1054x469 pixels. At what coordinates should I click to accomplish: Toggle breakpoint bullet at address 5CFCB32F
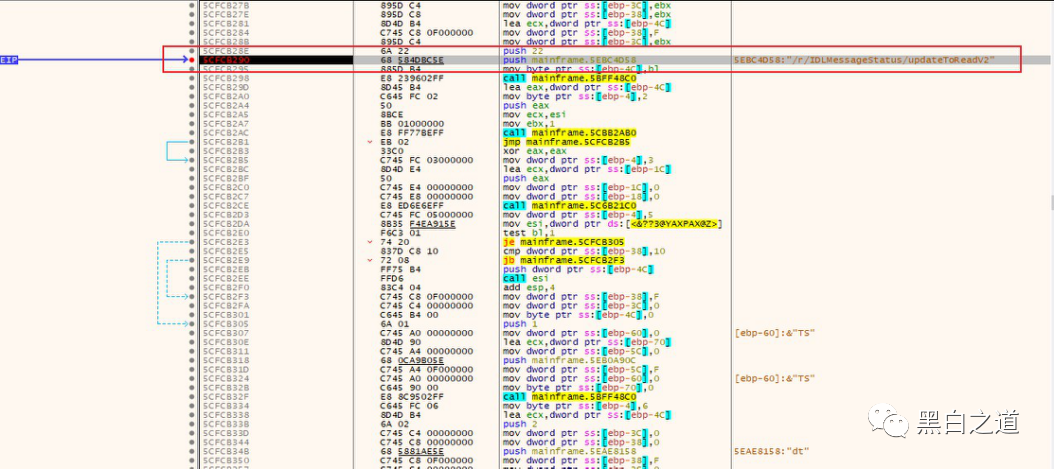click(192, 396)
